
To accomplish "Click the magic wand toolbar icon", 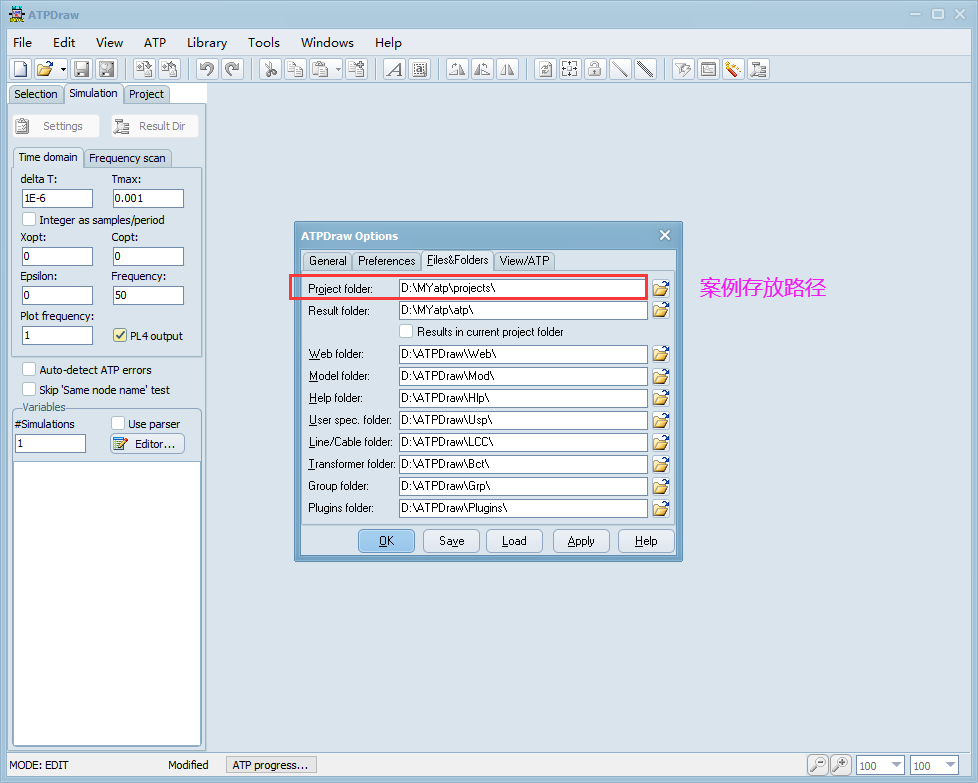I will point(733,69).
